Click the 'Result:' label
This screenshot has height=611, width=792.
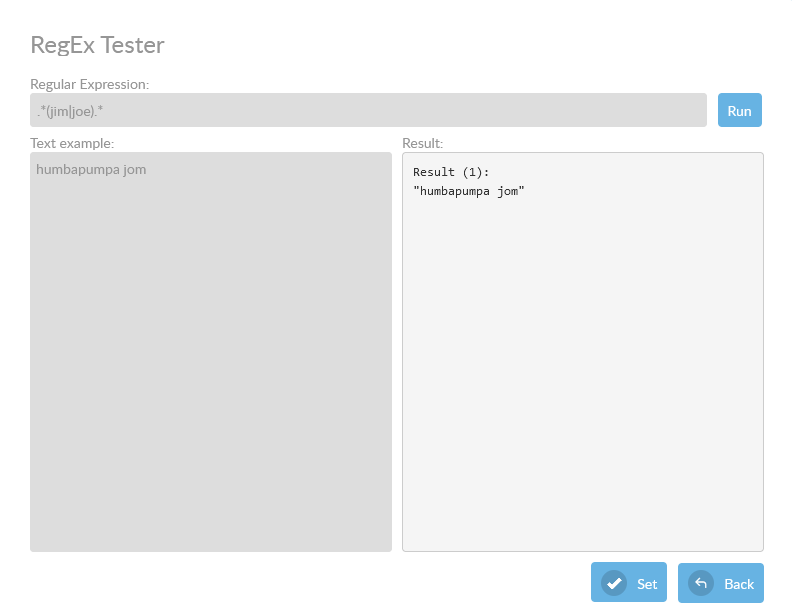(x=422, y=143)
